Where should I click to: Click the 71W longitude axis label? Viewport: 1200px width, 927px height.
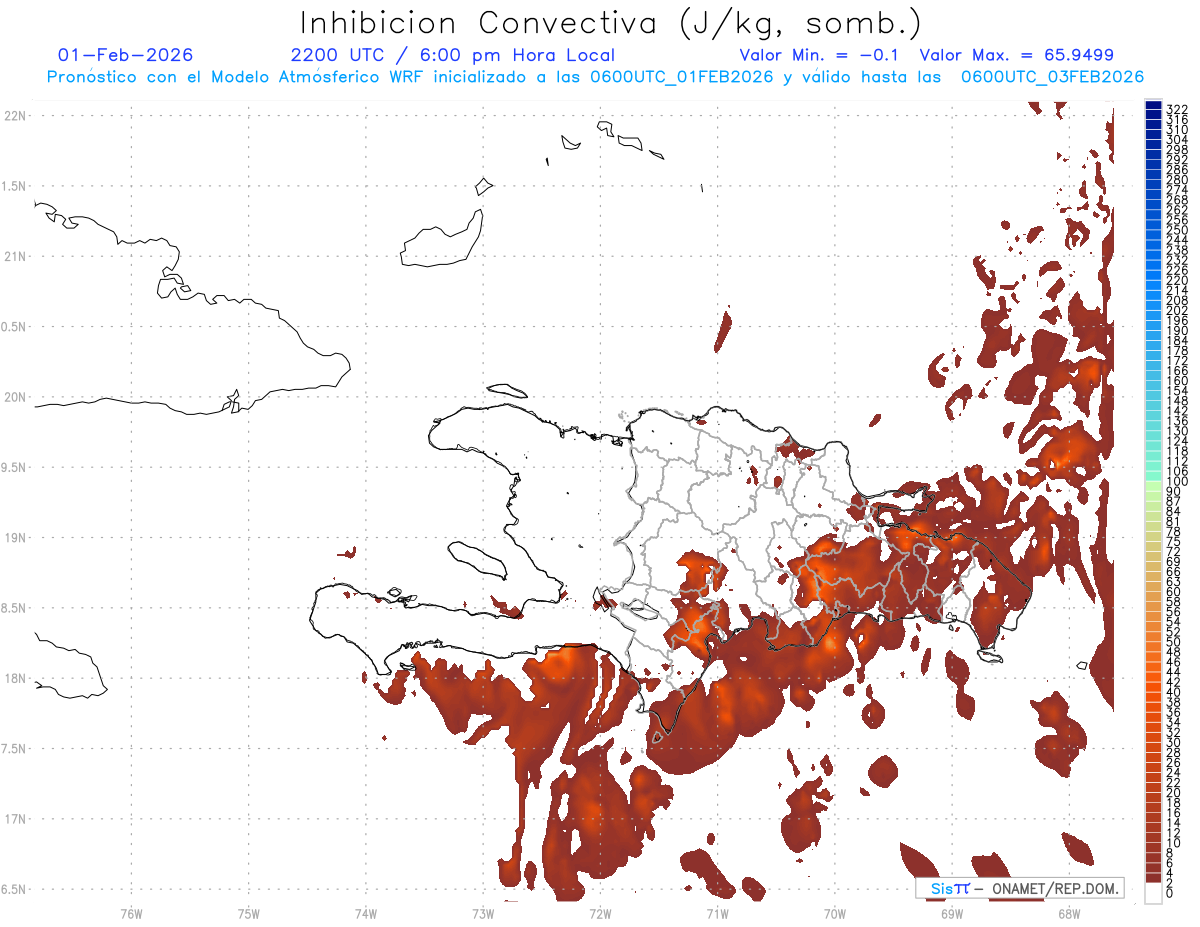click(717, 912)
